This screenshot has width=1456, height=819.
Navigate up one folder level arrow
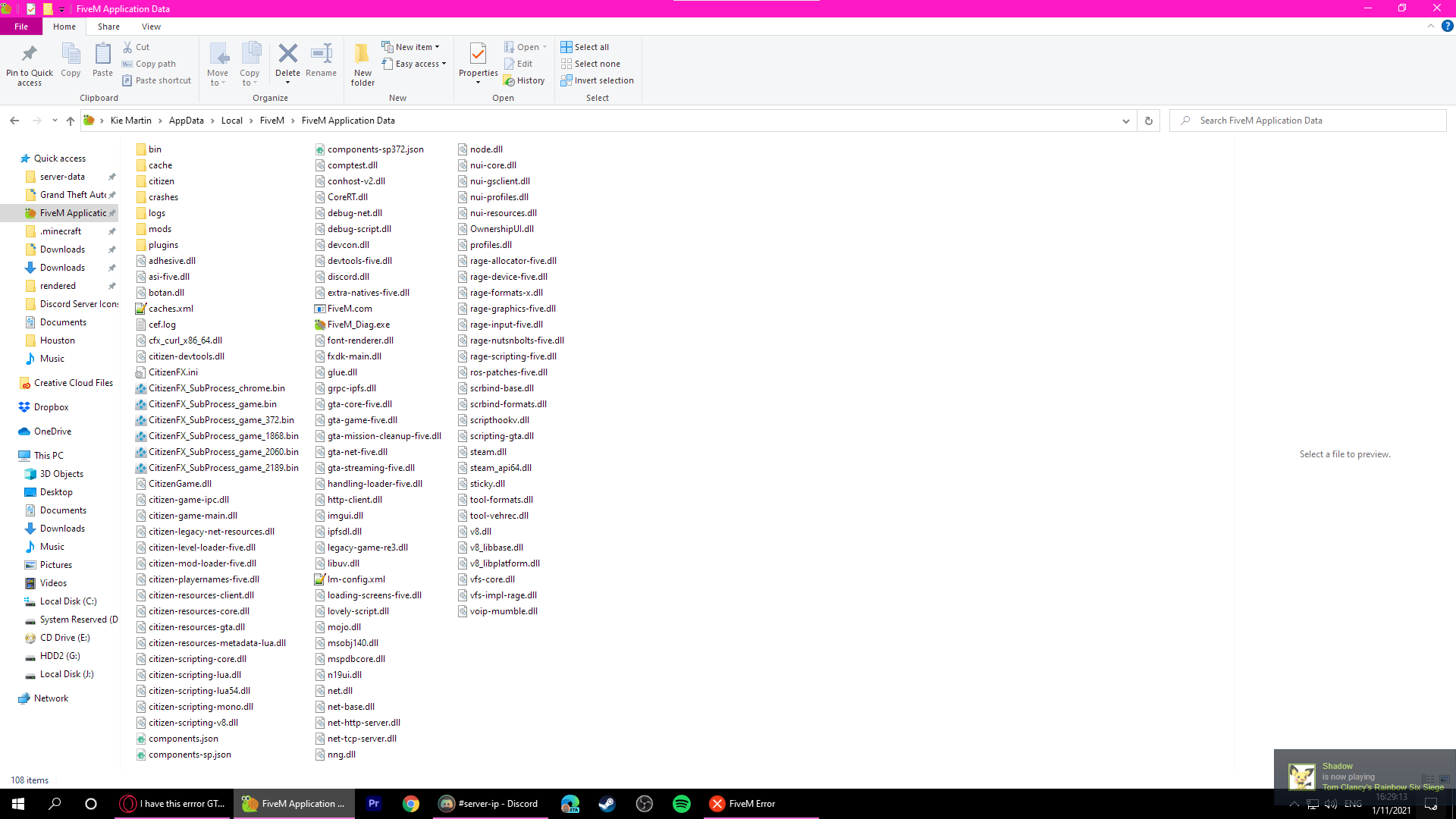click(71, 121)
